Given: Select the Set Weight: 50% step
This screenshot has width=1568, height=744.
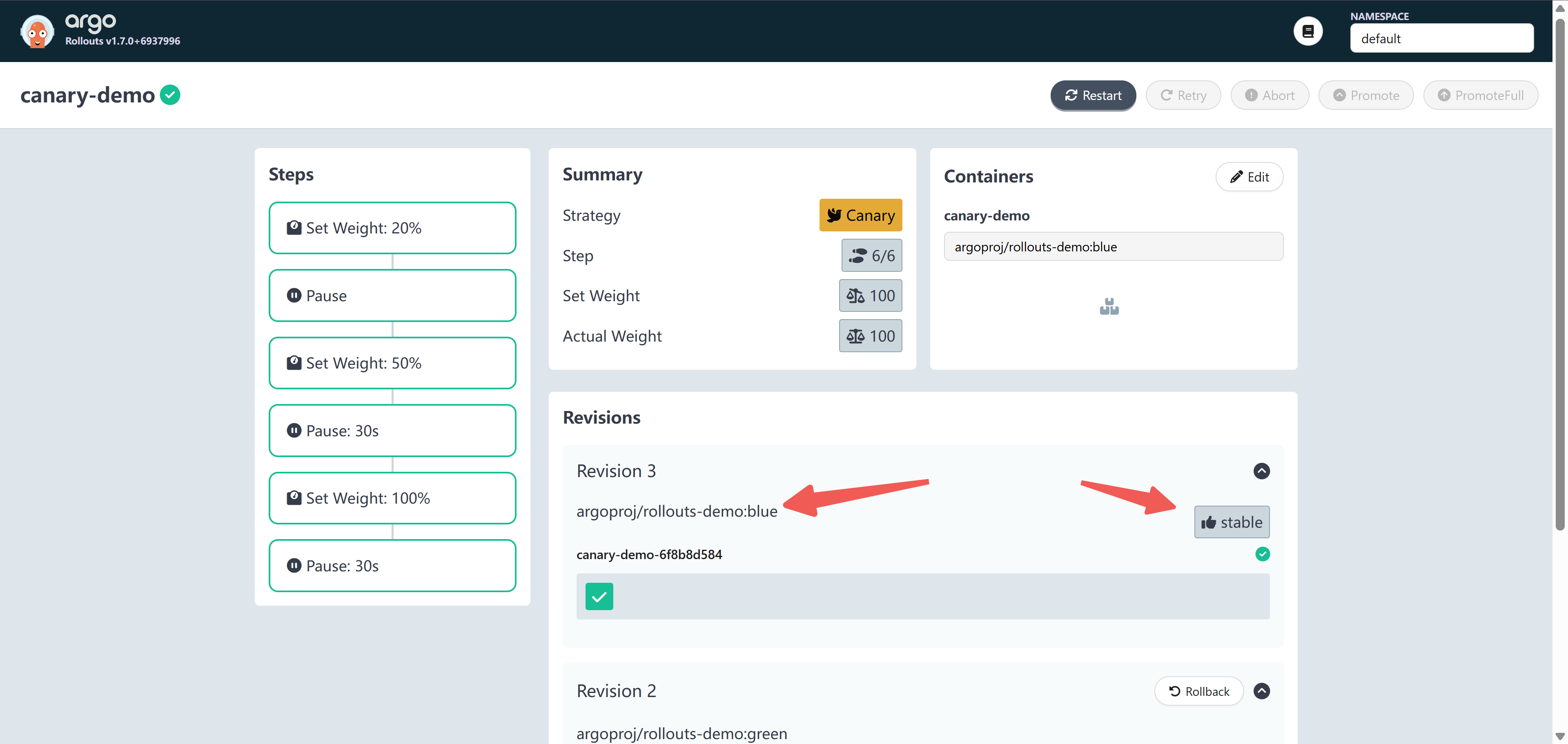Looking at the screenshot, I should pyautogui.click(x=392, y=363).
